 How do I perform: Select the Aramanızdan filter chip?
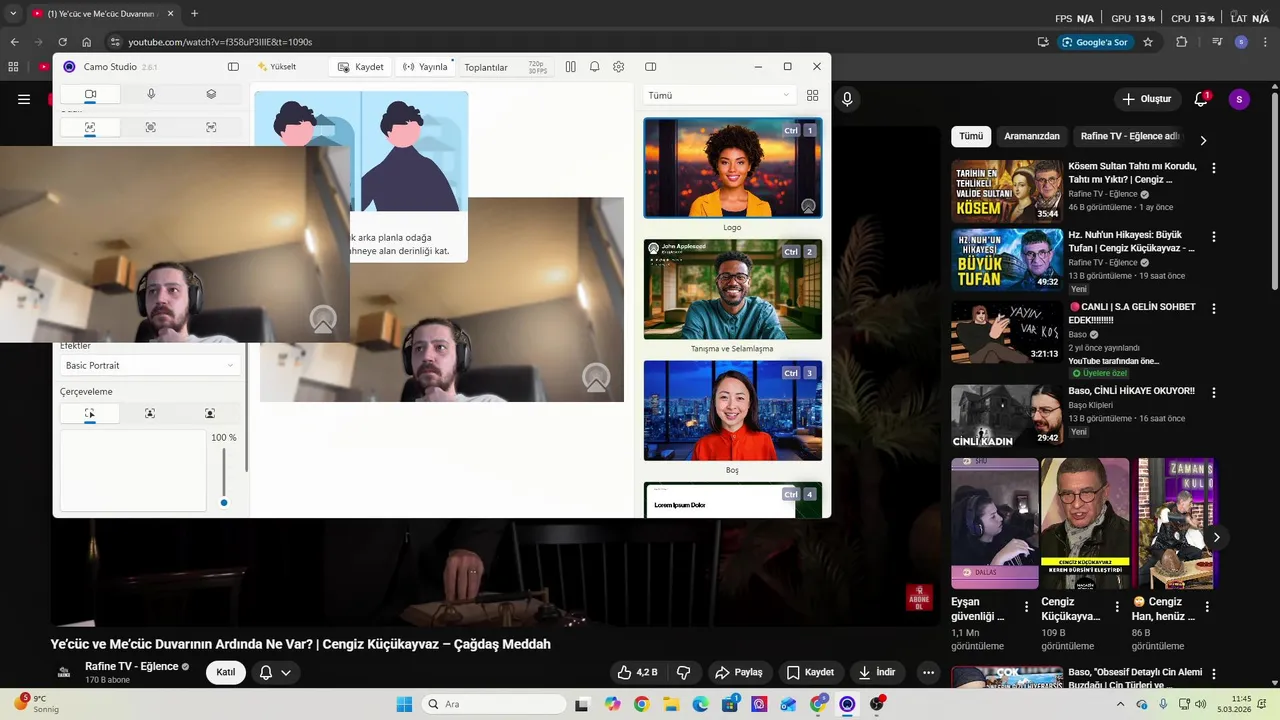1032,136
